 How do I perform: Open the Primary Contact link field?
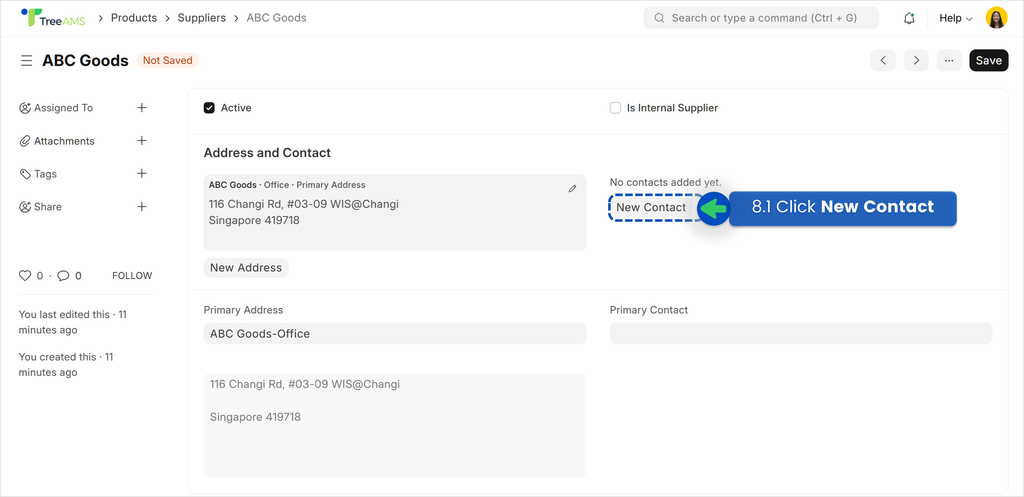[801, 333]
